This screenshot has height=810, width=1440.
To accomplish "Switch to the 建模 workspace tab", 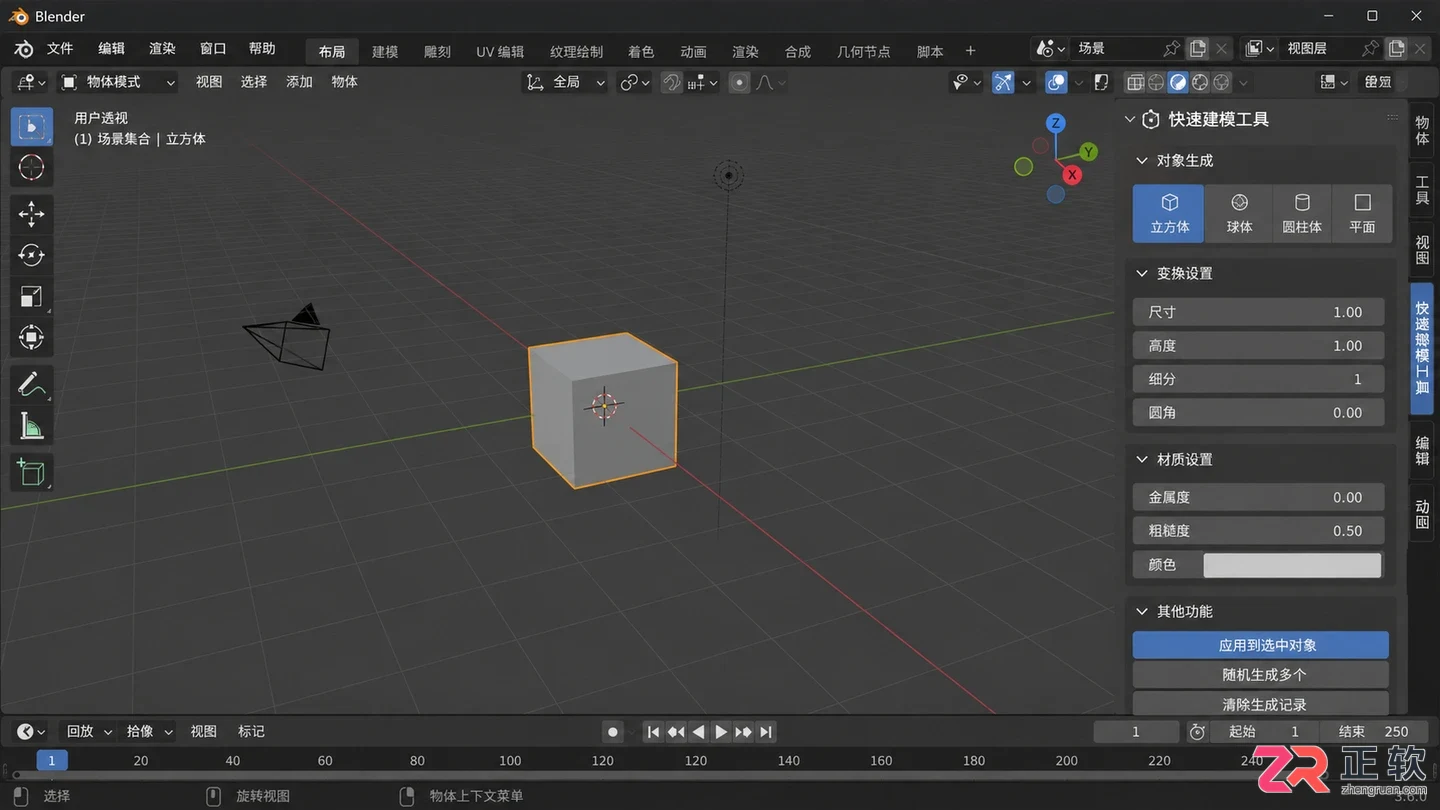I will pyautogui.click(x=385, y=51).
